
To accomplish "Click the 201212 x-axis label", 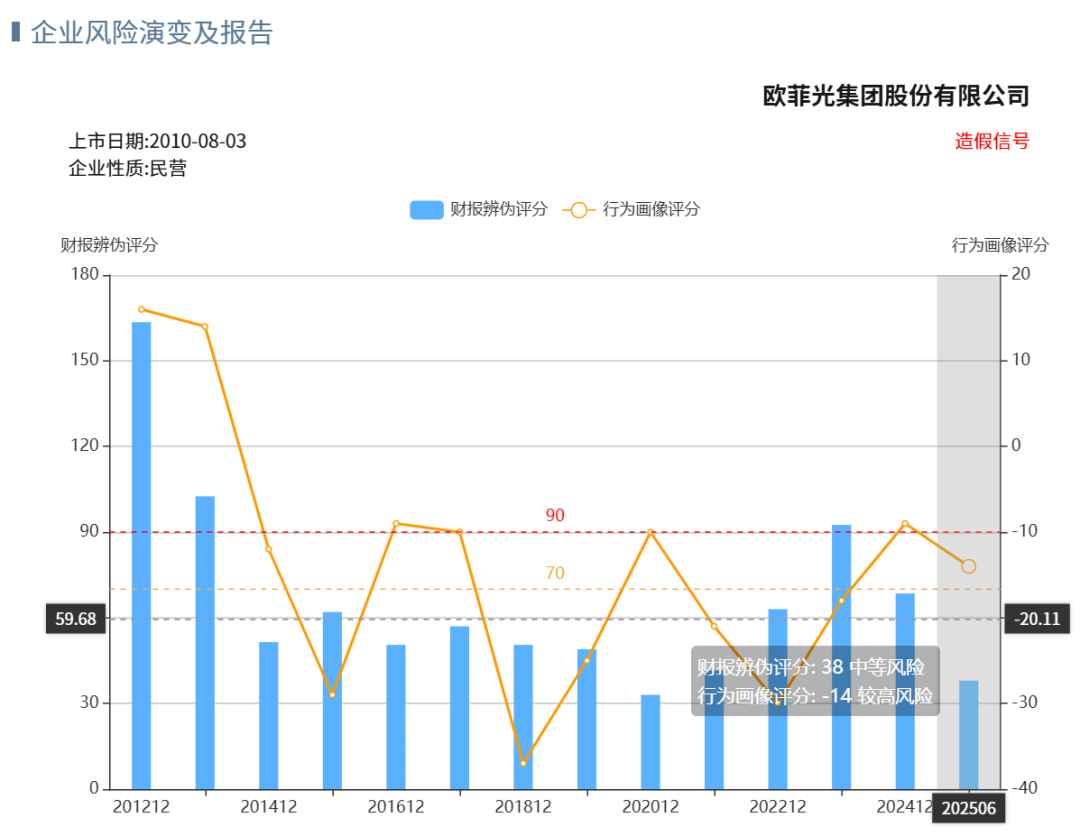I will 141,807.
